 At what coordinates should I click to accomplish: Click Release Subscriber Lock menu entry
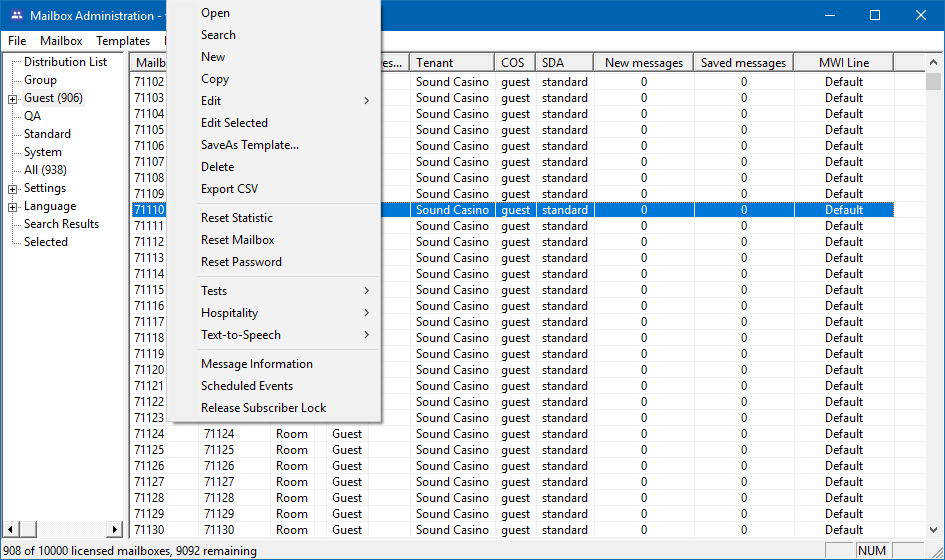point(263,408)
